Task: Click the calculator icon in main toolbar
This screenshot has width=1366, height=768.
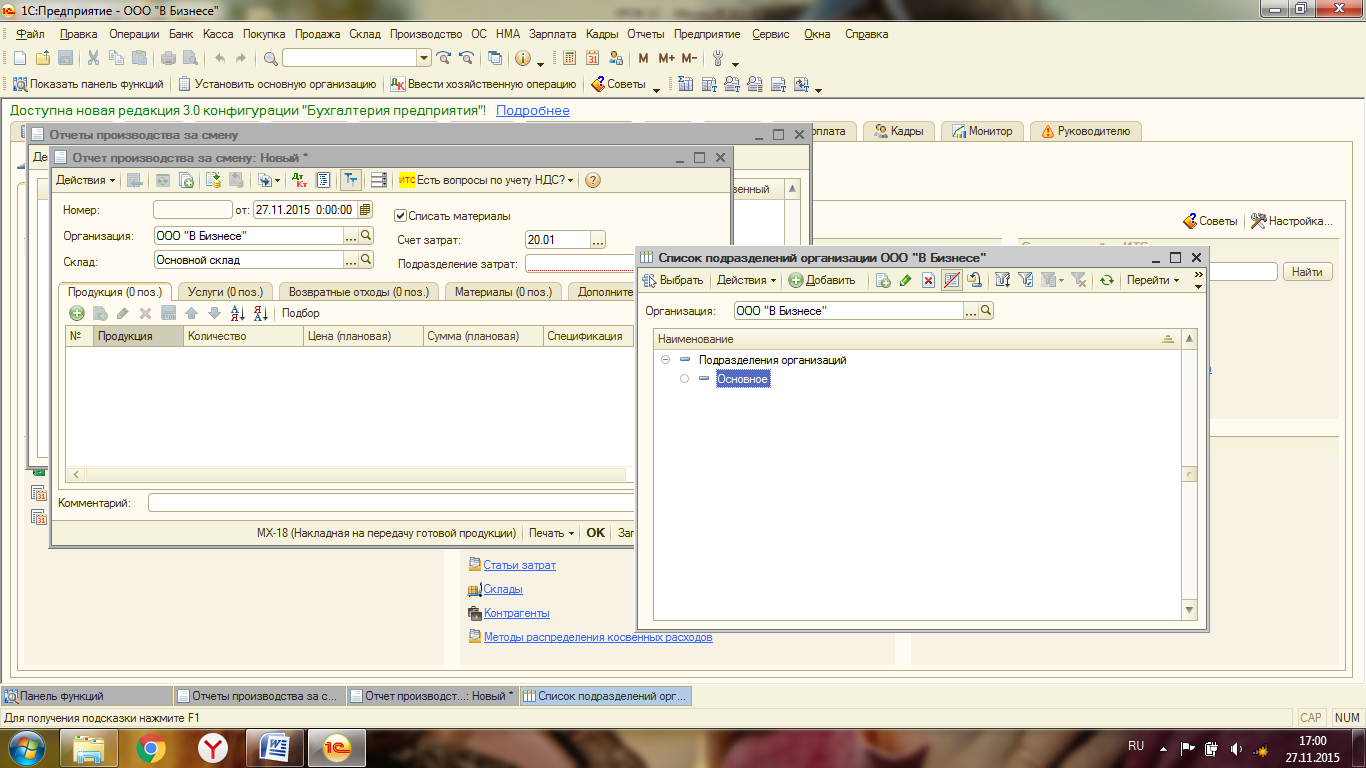Action: pos(570,58)
